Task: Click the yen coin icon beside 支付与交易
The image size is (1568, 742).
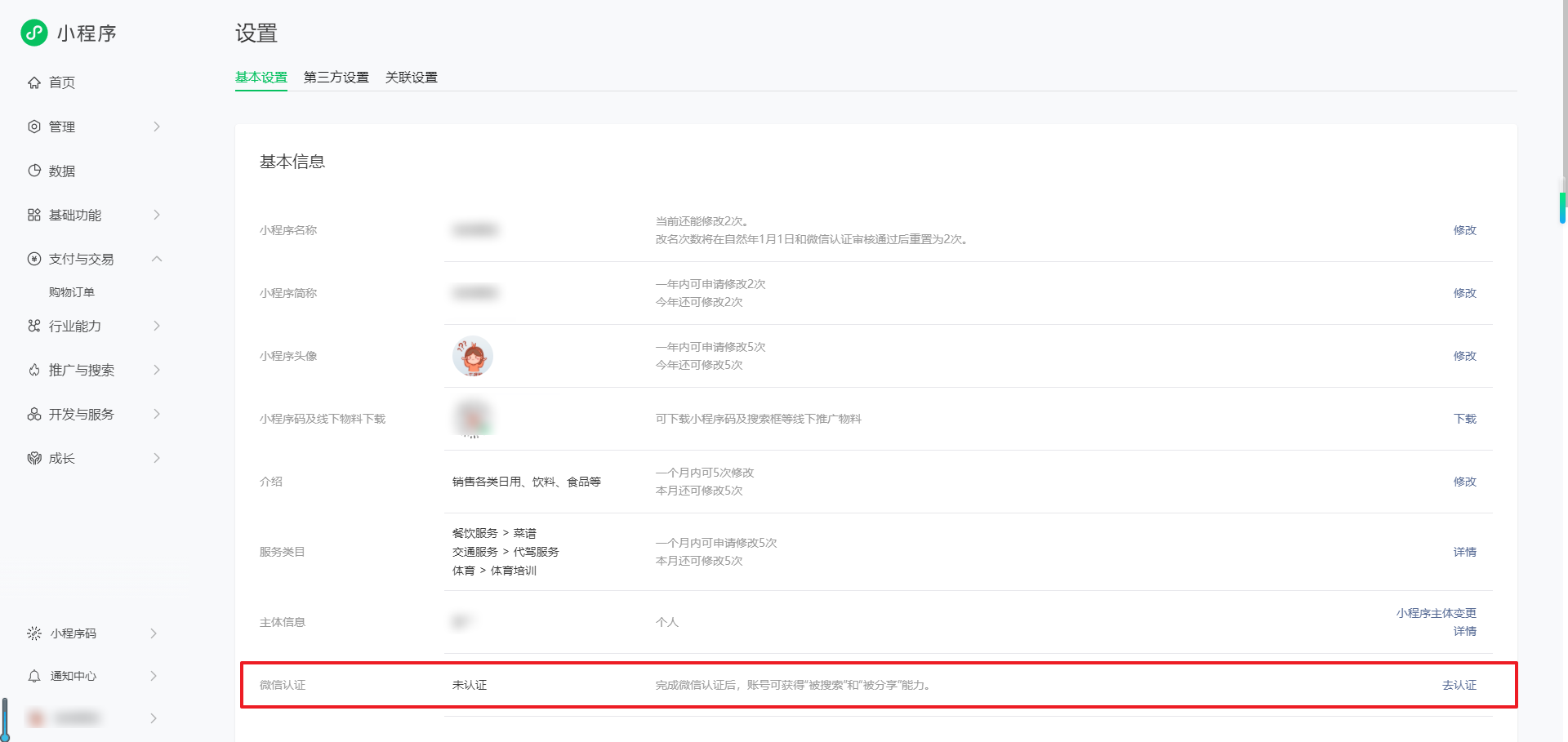Action: (x=34, y=259)
